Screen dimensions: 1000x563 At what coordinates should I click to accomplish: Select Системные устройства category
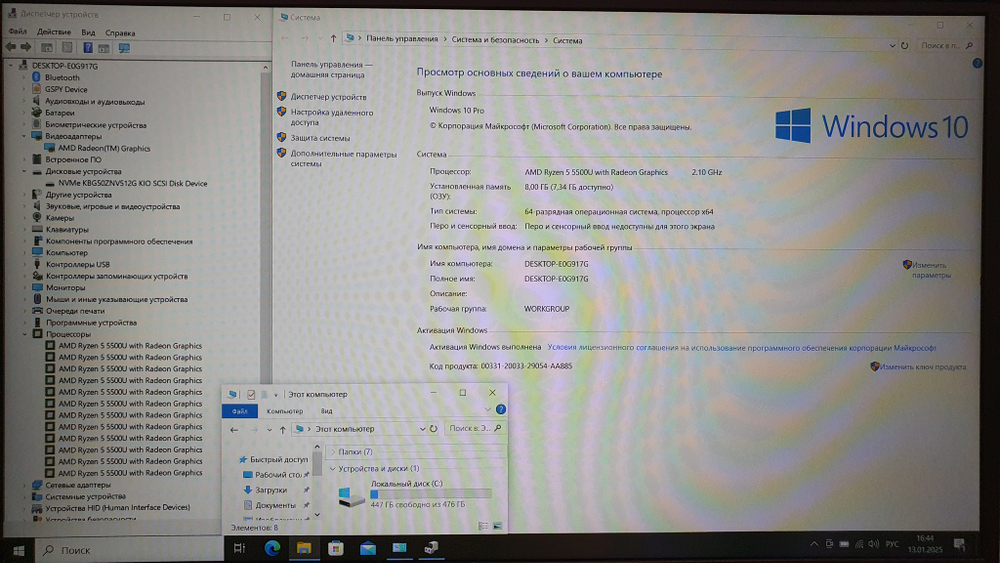[85, 496]
